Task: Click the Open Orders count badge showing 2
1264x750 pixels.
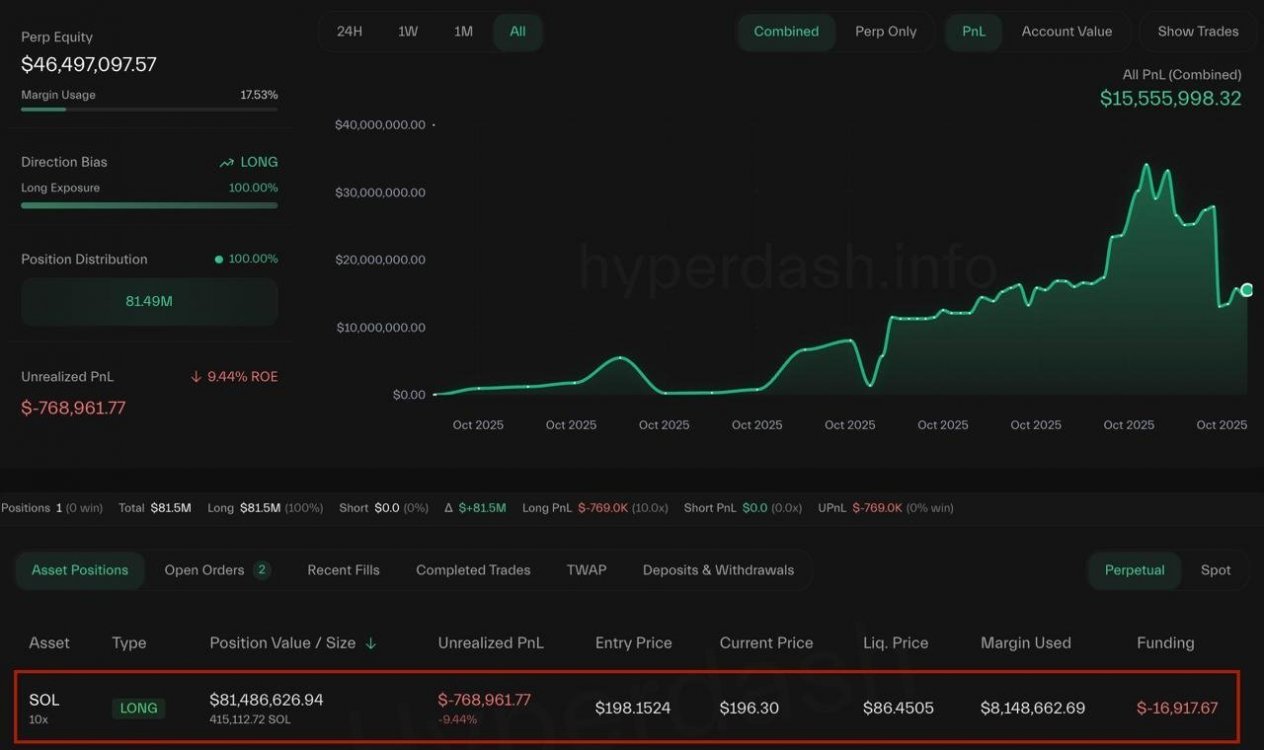Action: [x=262, y=570]
